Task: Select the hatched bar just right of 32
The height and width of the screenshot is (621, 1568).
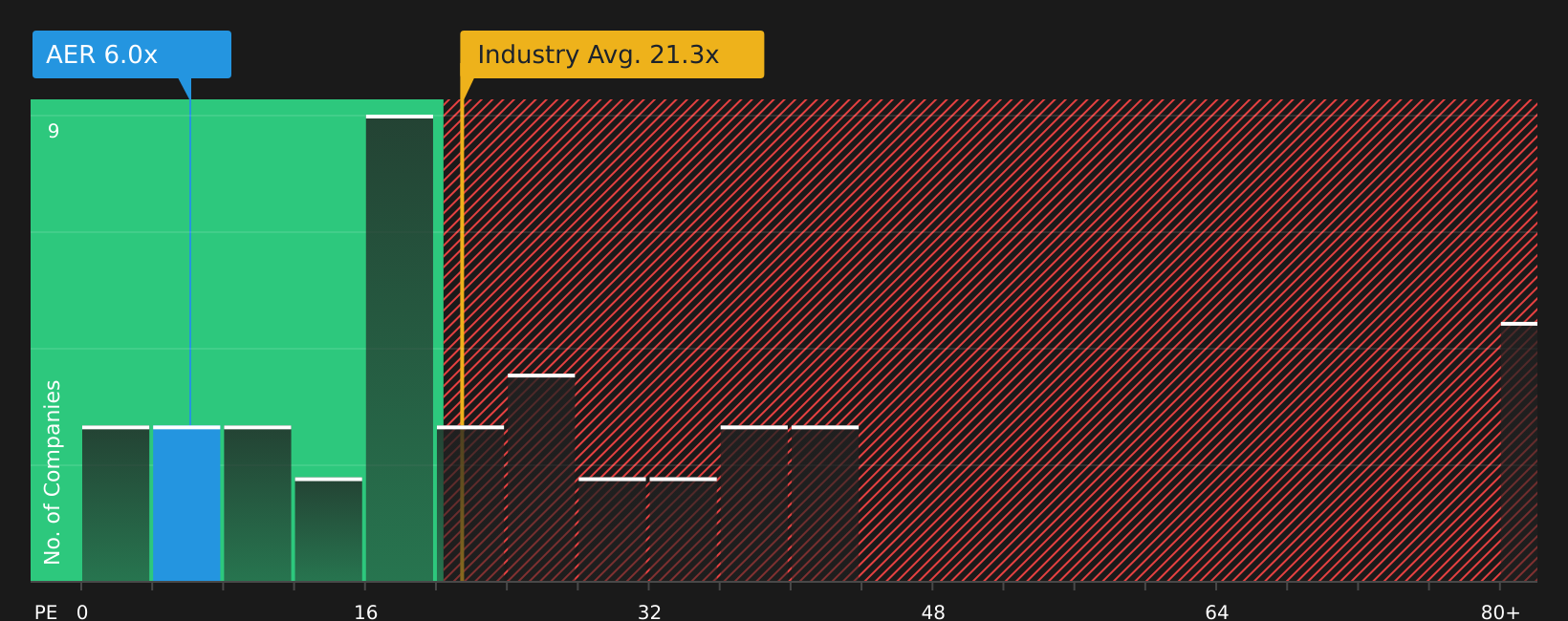Action: [x=683, y=529]
